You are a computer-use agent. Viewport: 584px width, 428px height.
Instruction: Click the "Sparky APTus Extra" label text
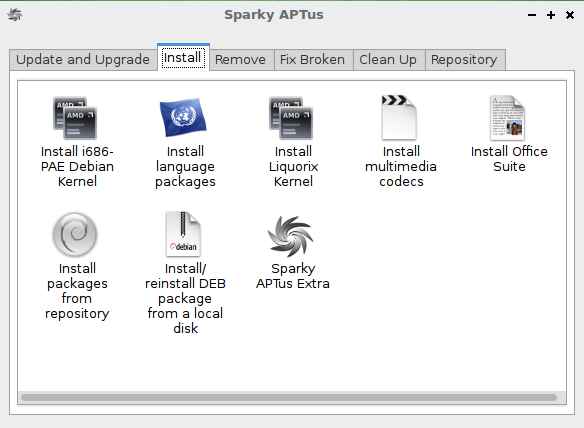click(293, 276)
